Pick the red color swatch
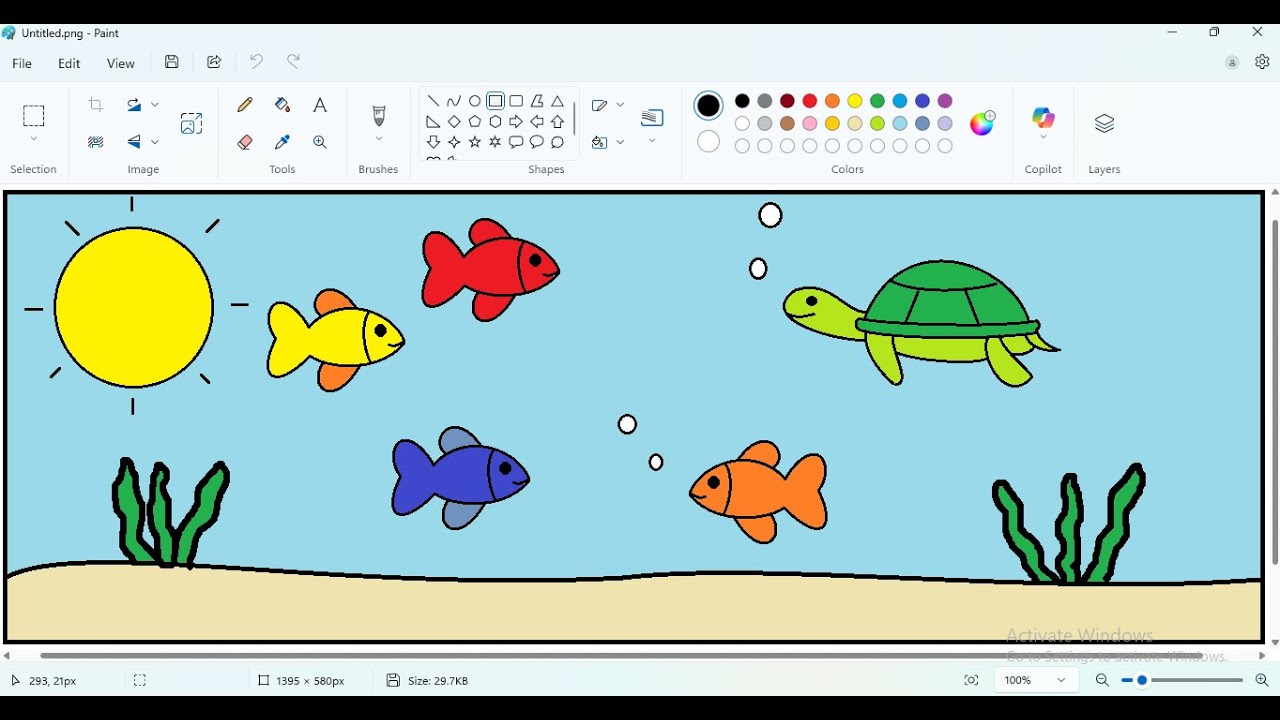The image size is (1280, 720). point(810,101)
